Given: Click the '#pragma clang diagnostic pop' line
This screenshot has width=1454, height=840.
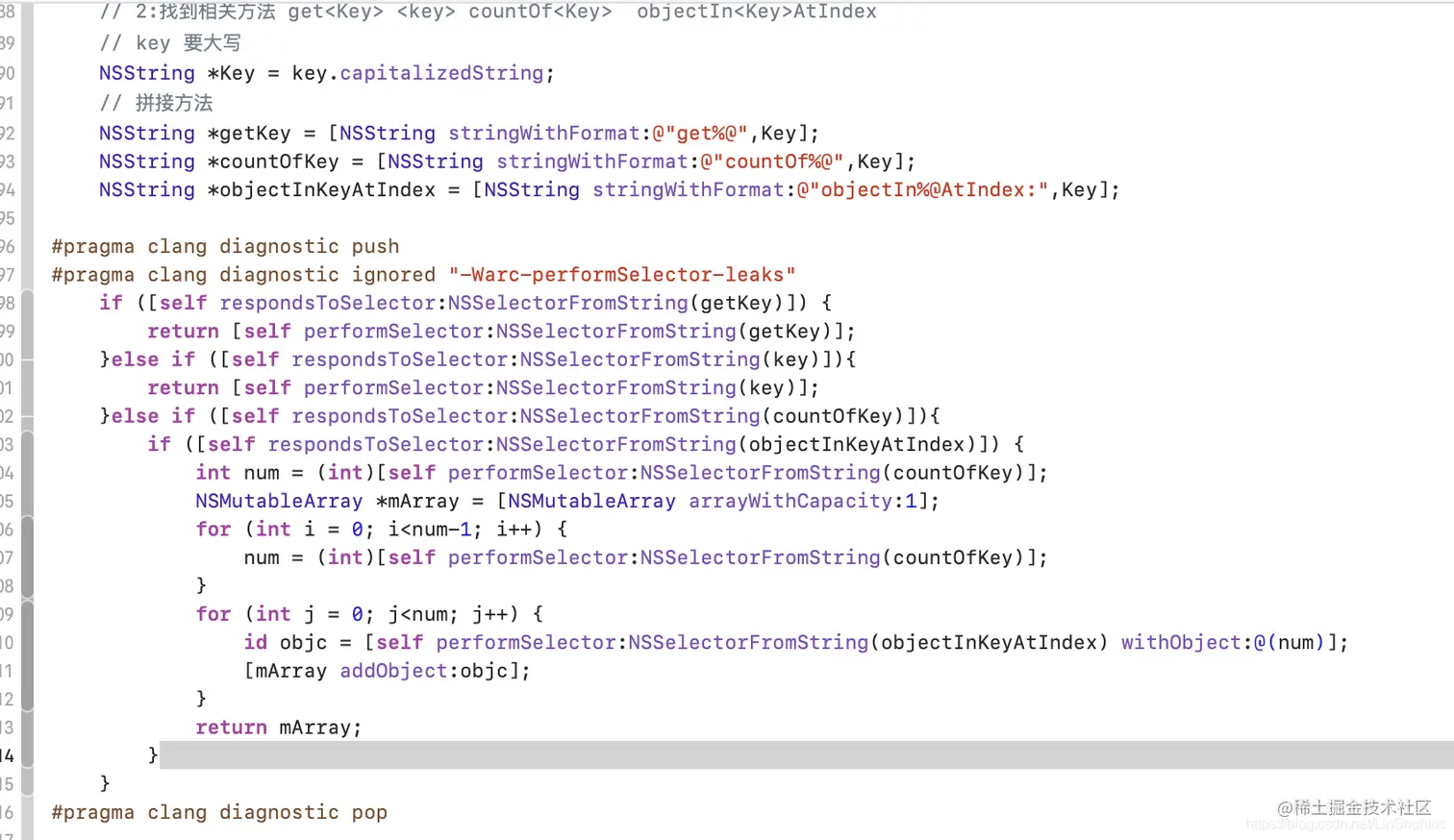Looking at the screenshot, I should (219, 812).
